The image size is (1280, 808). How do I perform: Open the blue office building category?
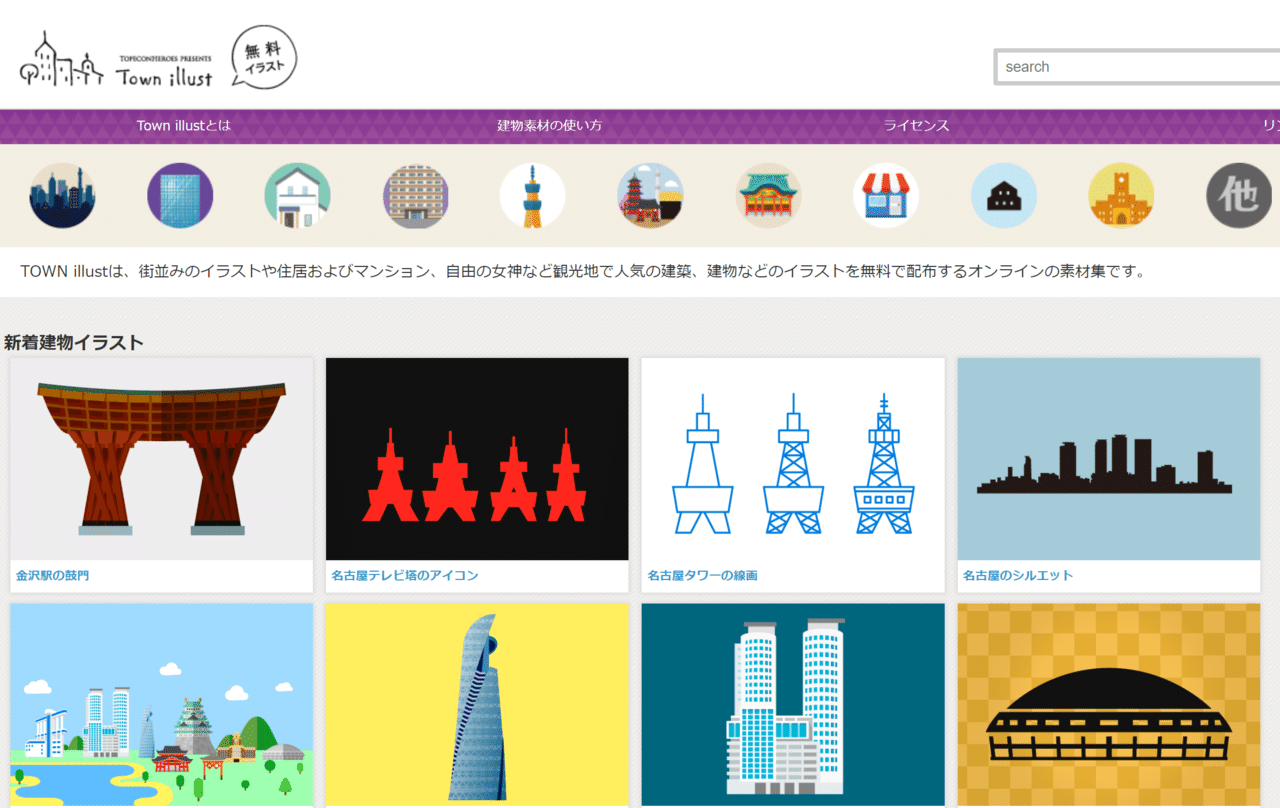click(180, 195)
